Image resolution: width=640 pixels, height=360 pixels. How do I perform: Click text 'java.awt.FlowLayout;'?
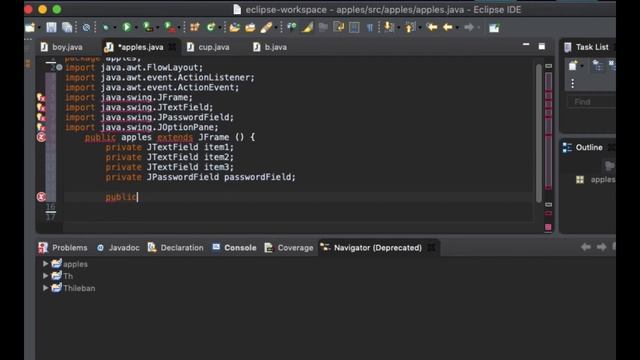click(152, 67)
